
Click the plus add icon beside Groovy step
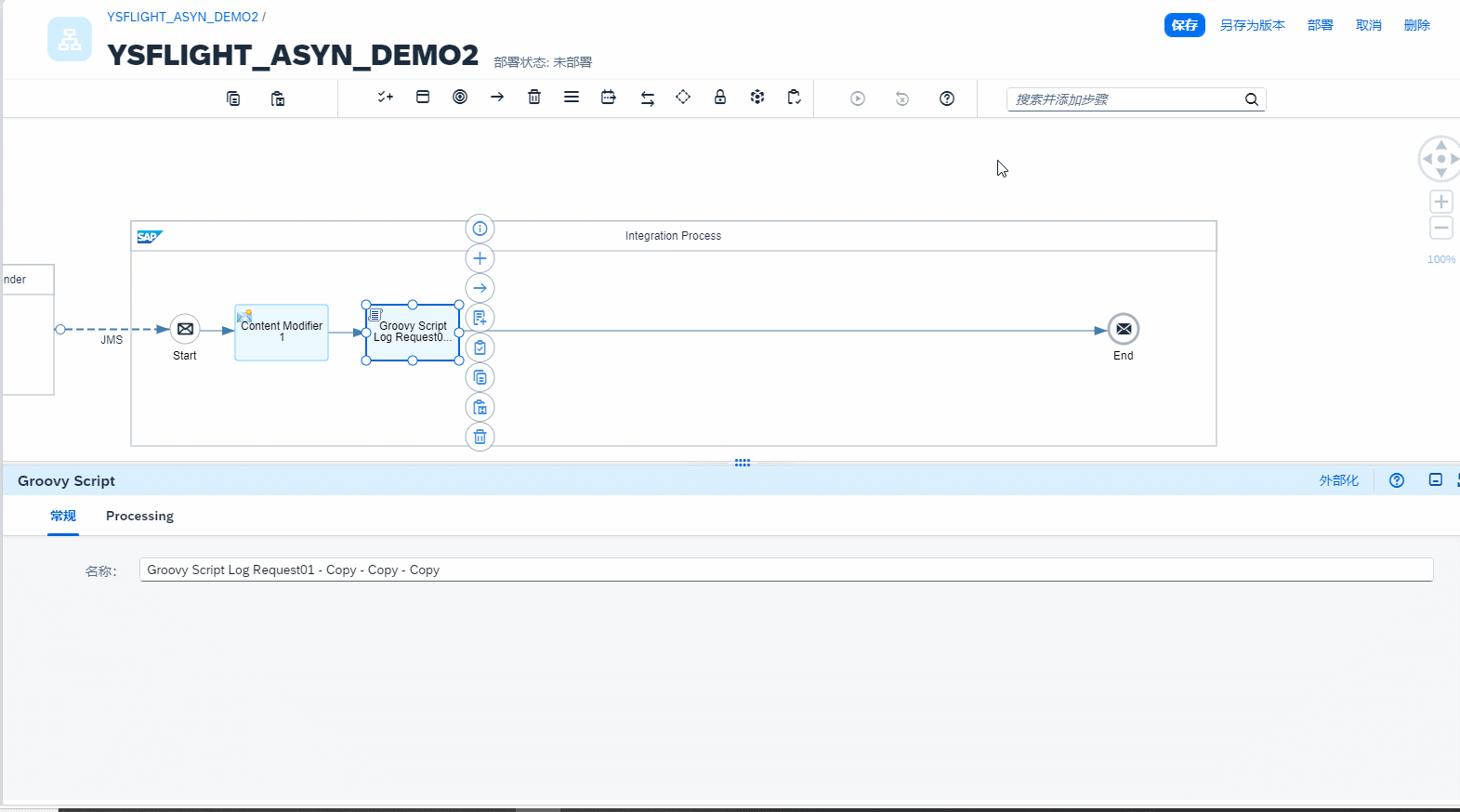[480, 258]
